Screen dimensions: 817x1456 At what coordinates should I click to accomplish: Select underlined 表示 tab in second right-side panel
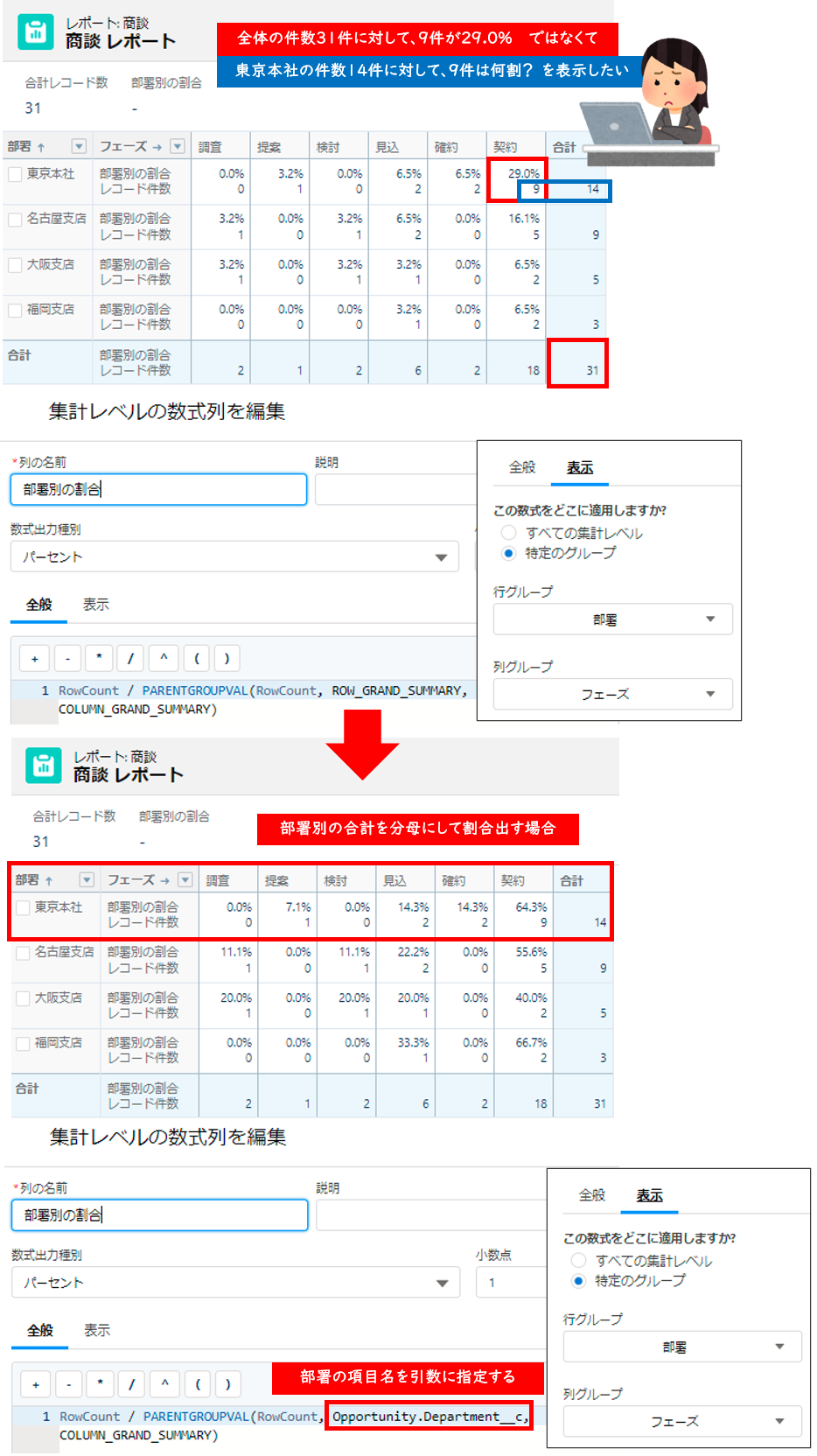point(649,1195)
